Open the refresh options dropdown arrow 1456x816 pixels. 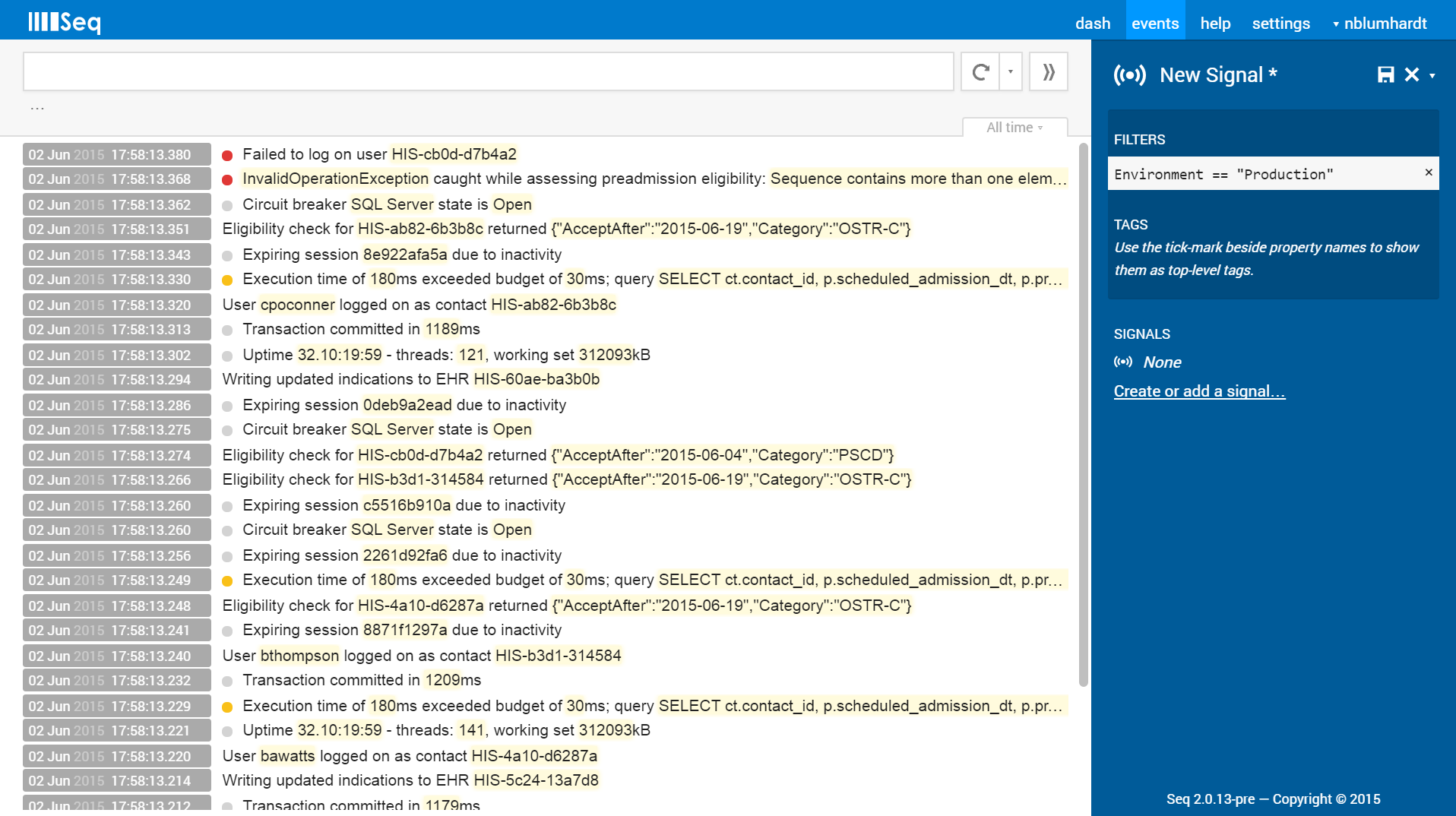coord(1011,72)
